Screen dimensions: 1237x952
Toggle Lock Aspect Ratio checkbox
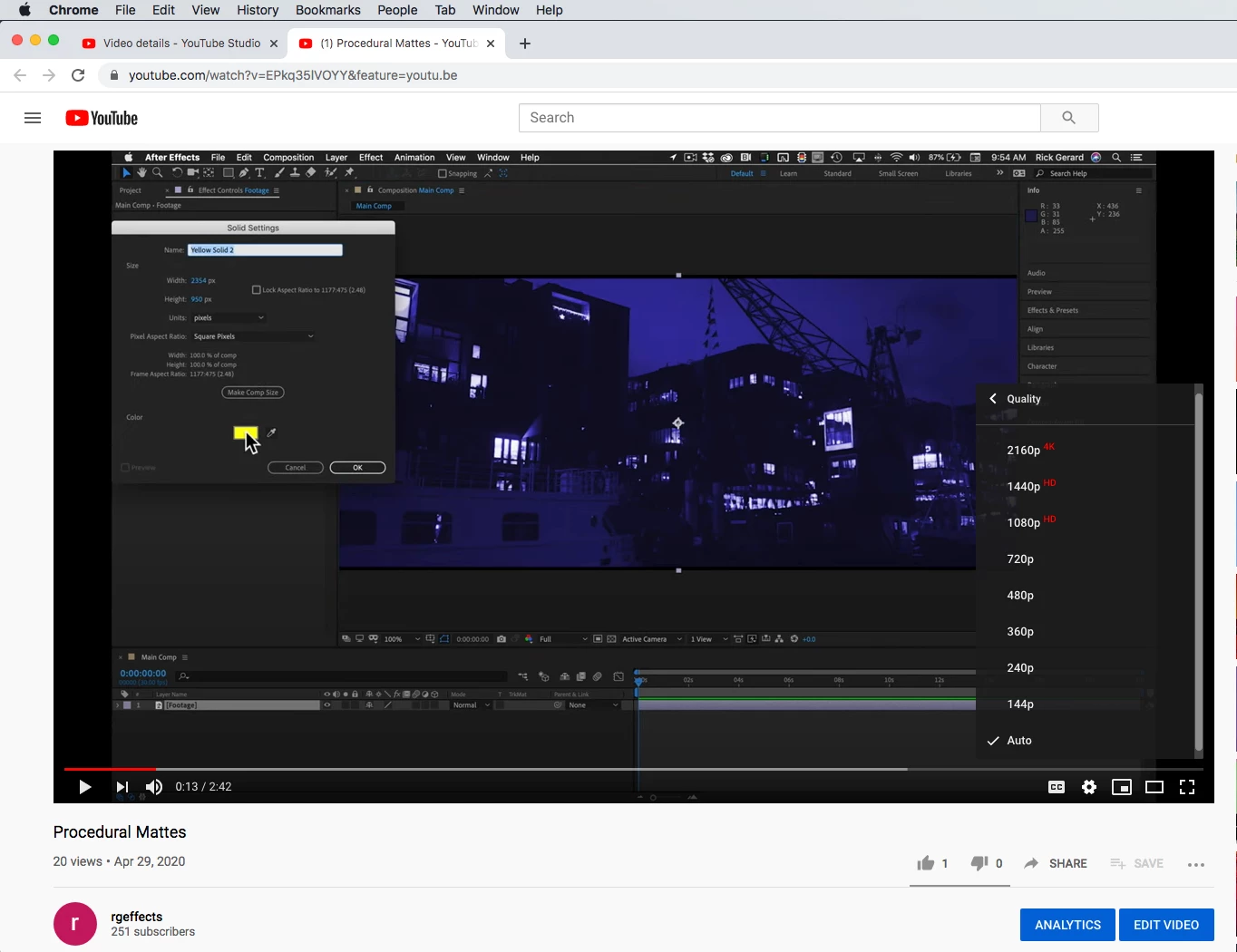pos(256,290)
